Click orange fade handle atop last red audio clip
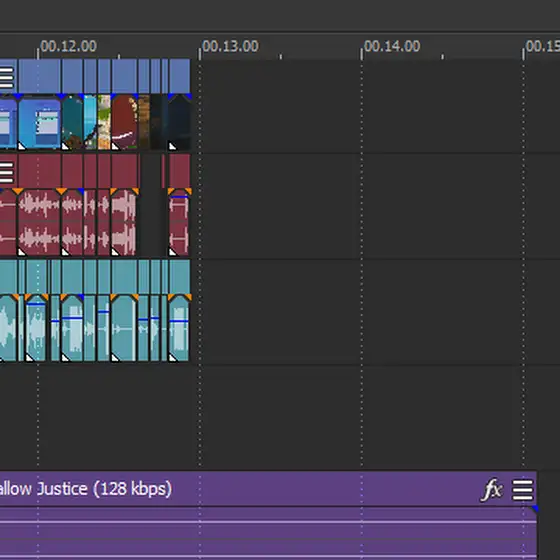The width and height of the screenshot is (560, 560). tap(171, 191)
